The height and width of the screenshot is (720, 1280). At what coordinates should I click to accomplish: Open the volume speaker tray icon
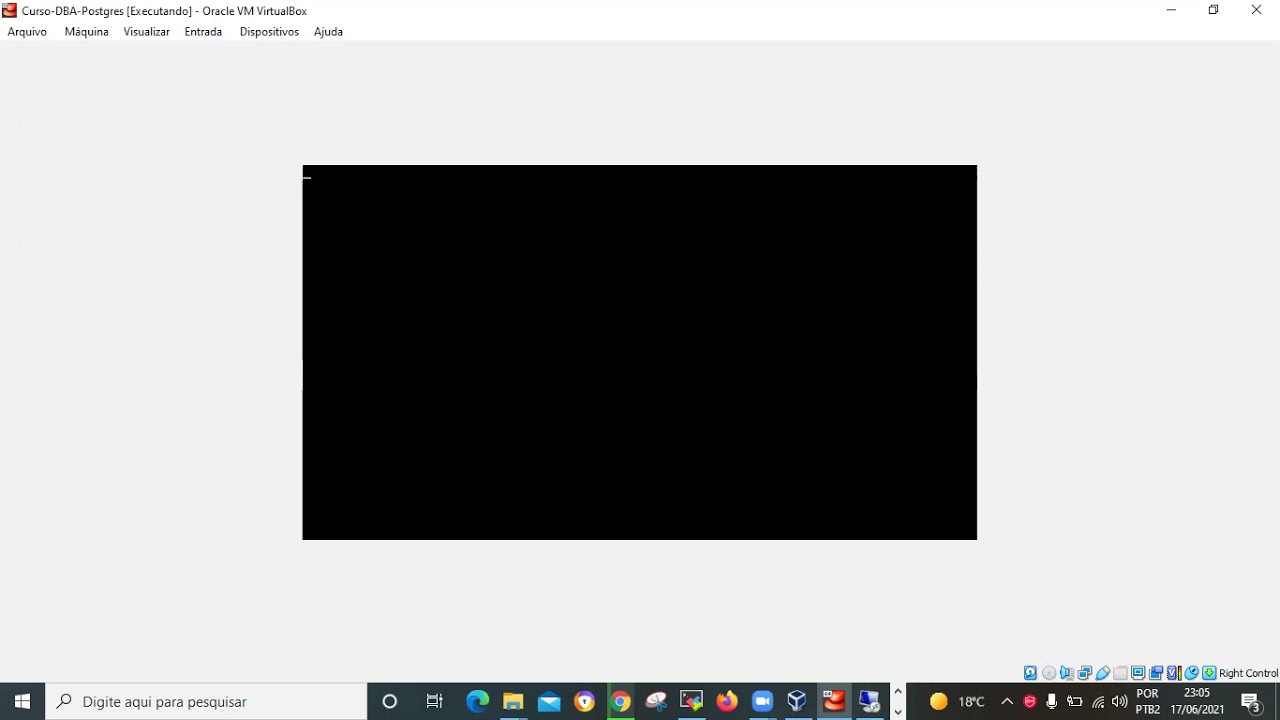(1119, 701)
